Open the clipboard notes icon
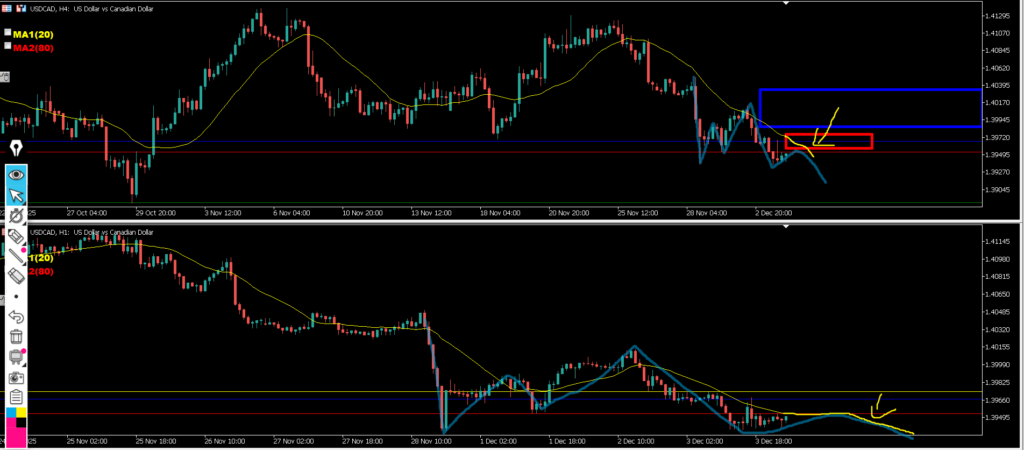 (x=16, y=398)
